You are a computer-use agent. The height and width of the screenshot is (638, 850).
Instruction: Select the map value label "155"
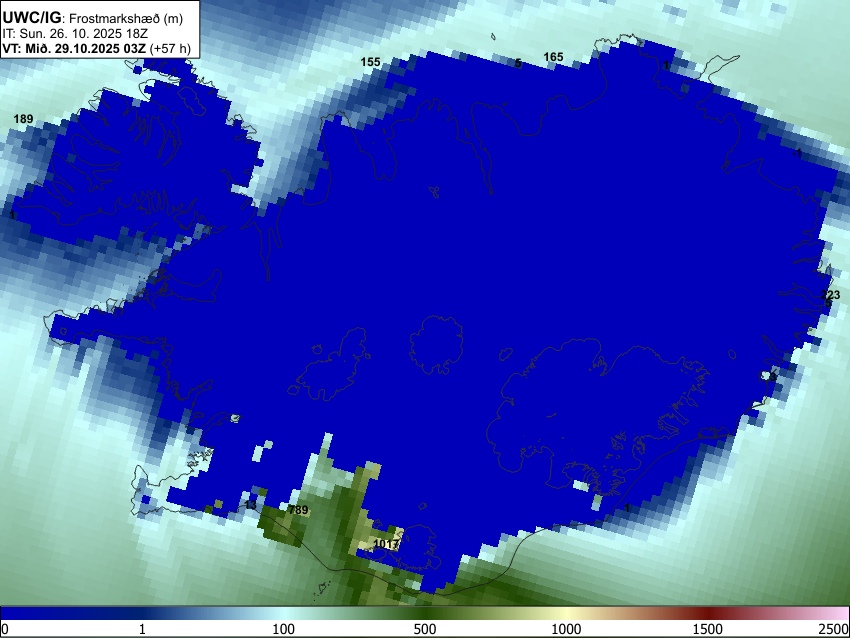(x=370, y=62)
